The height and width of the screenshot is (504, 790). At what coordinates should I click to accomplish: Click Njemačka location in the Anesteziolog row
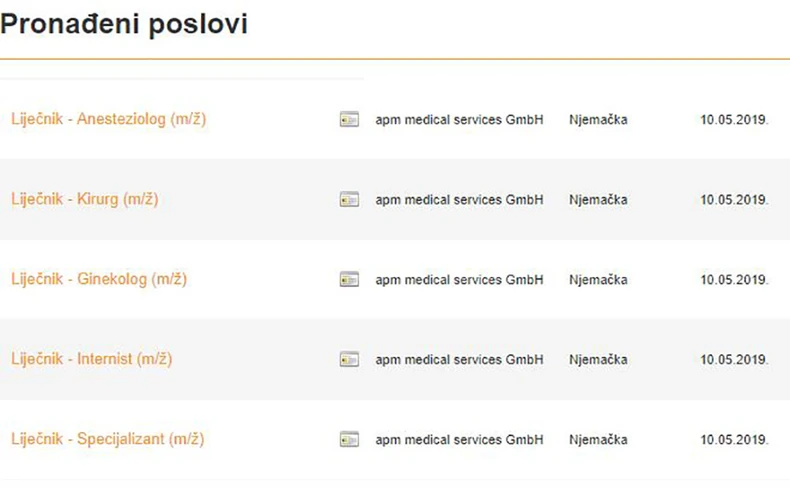(x=598, y=120)
